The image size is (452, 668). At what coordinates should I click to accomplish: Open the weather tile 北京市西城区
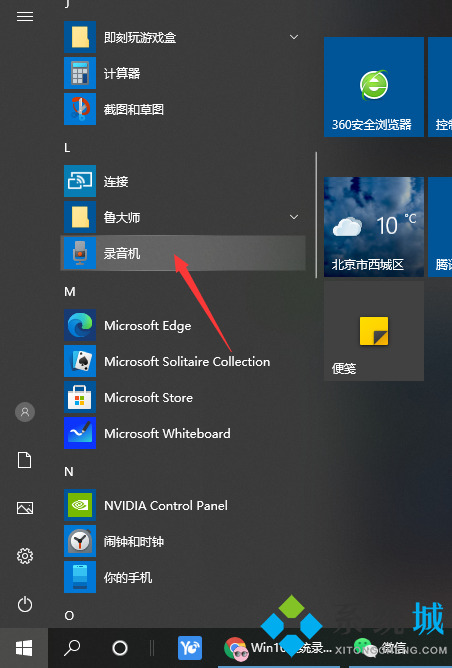click(374, 227)
